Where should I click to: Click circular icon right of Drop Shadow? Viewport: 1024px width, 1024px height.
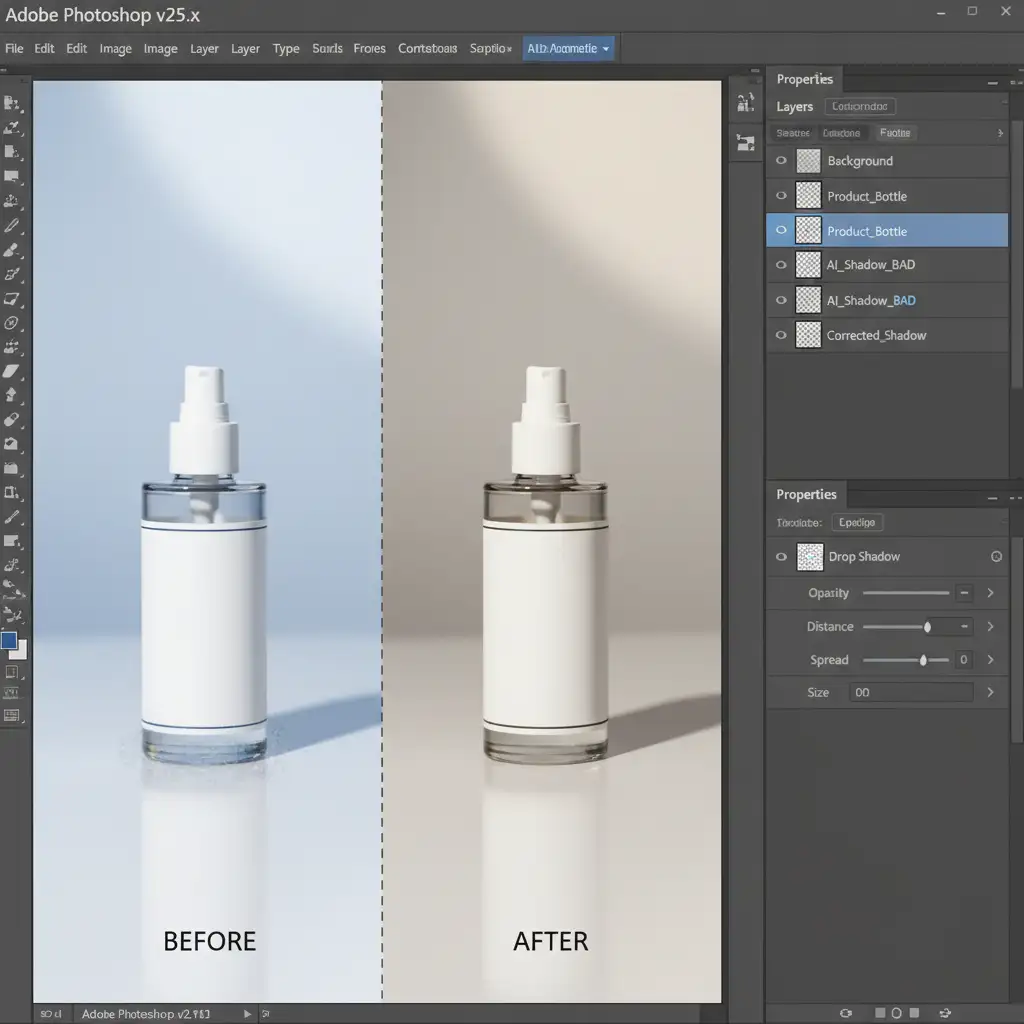coord(996,557)
